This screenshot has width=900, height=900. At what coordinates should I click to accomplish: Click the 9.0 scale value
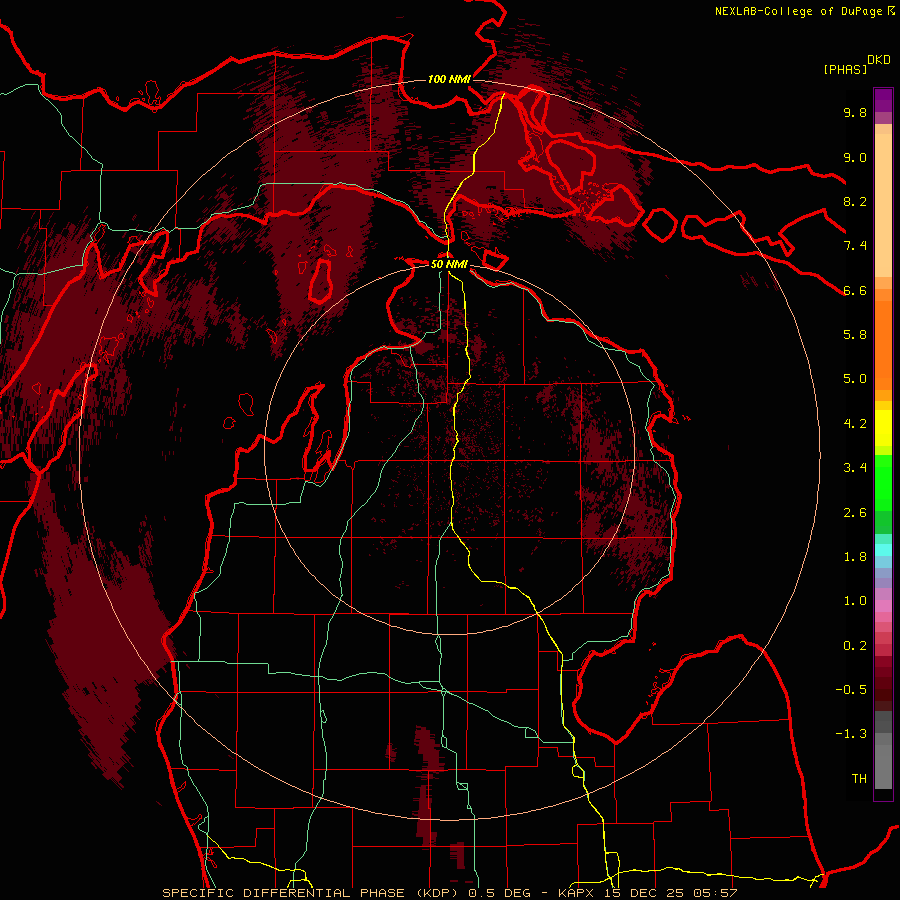click(x=855, y=157)
